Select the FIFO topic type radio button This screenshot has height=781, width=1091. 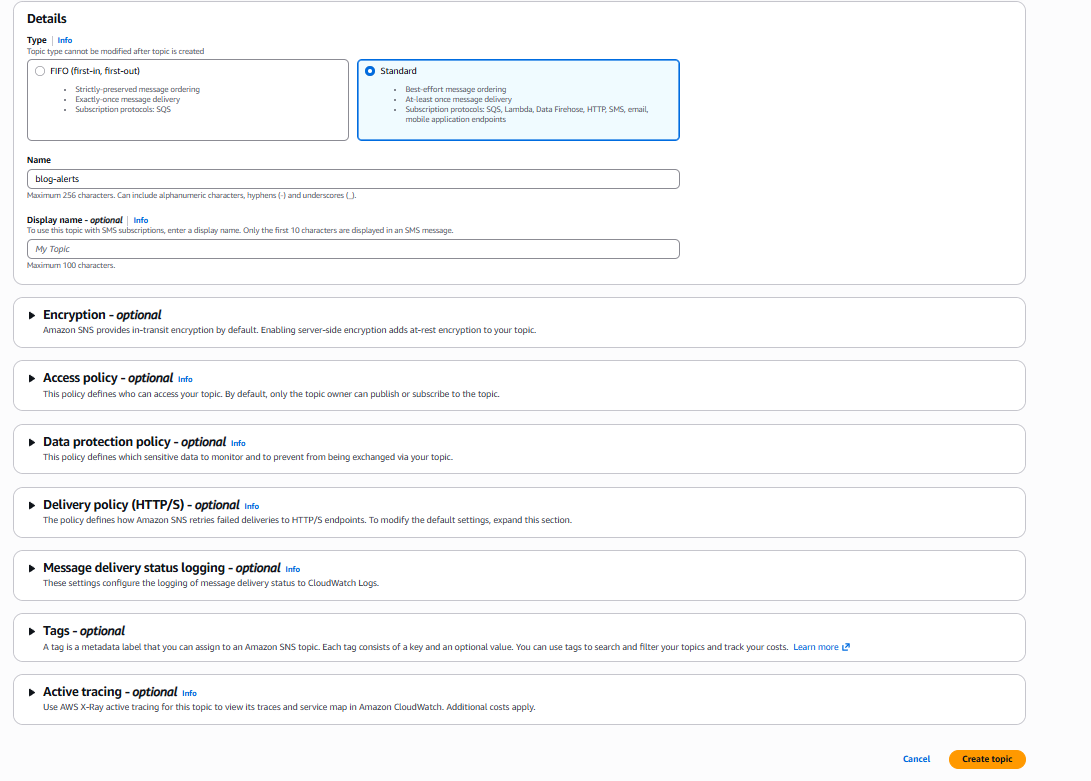click(40, 70)
